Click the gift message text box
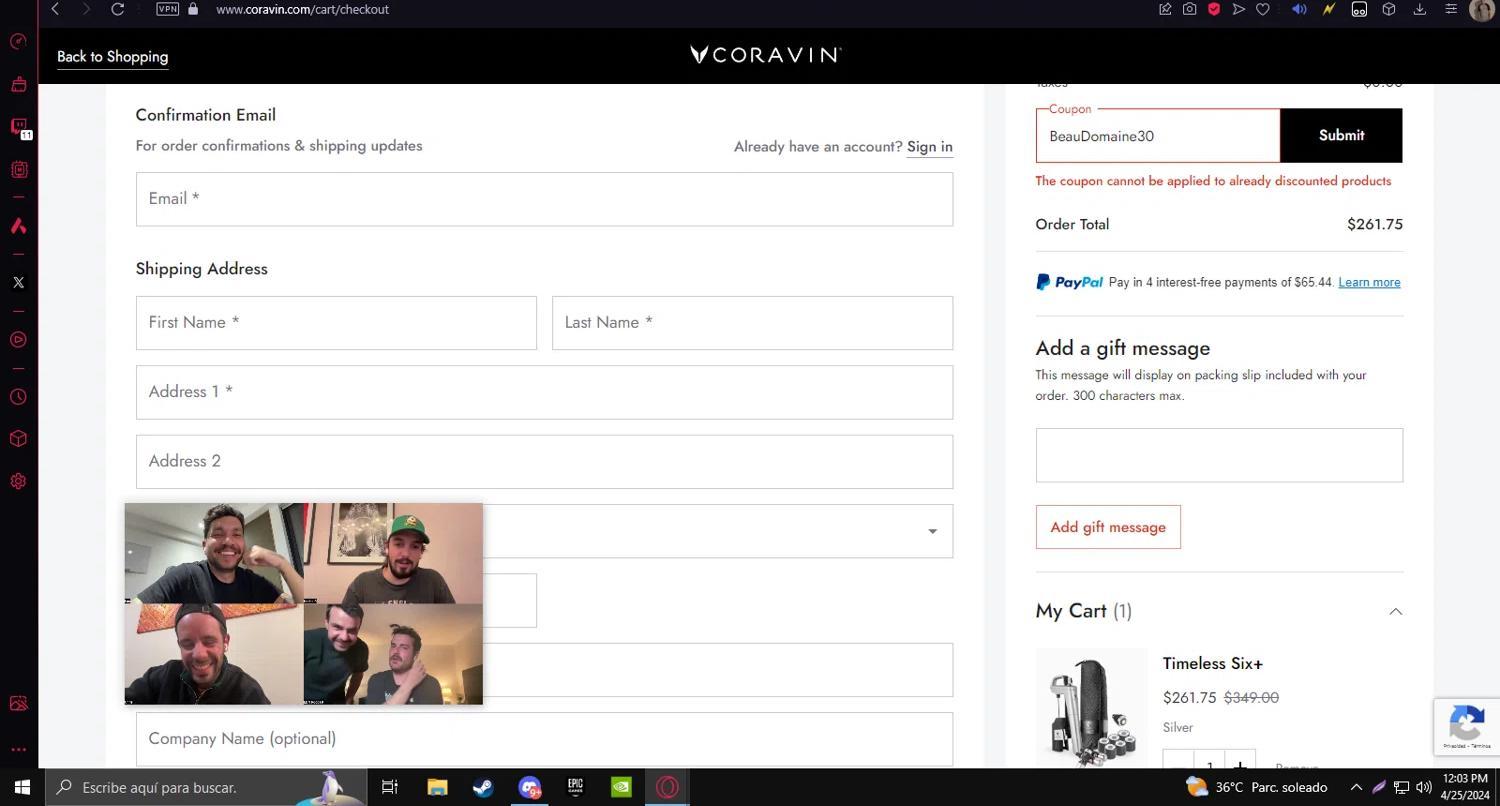 click(1219, 455)
